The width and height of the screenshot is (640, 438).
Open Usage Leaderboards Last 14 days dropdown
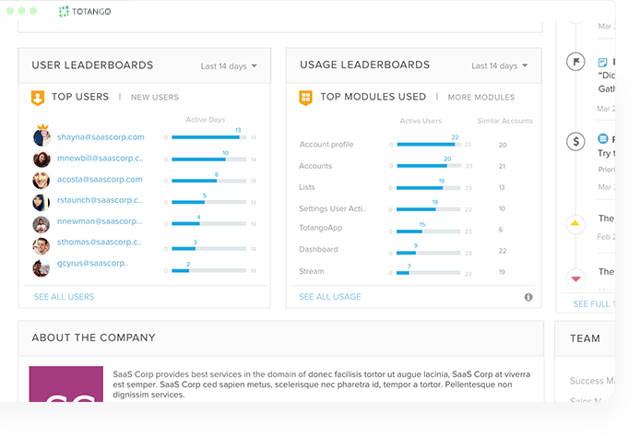[x=499, y=66]
